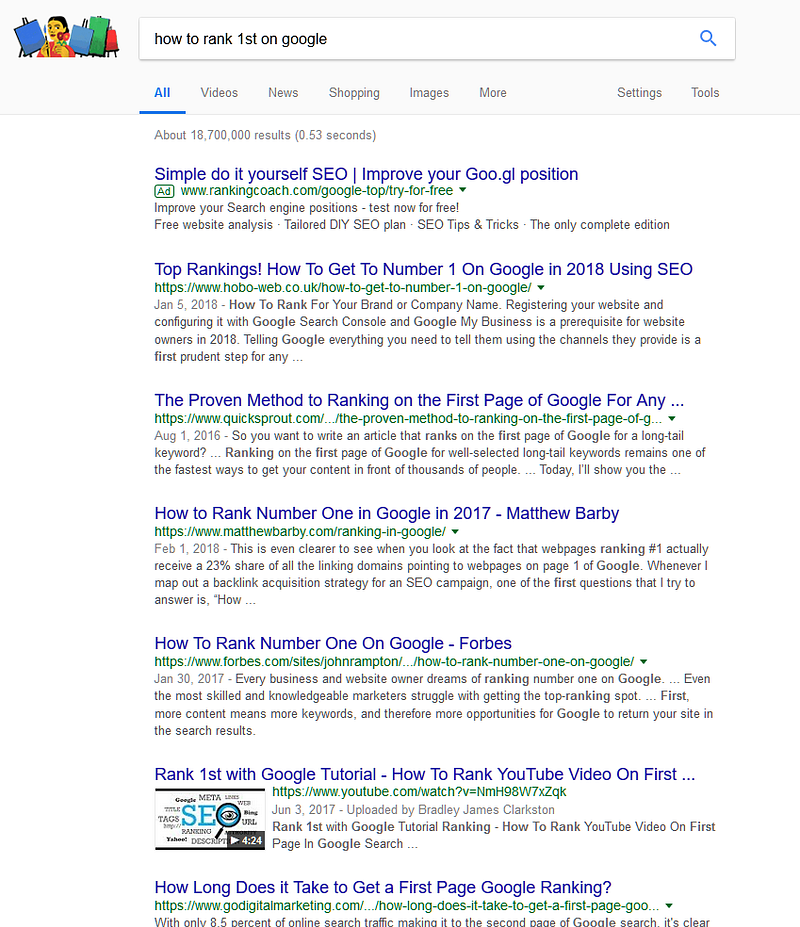Screen dimensions: 800x927
Task: Open How Long Does it Take result
Action: pyautogui.click(x=383, y=887)
